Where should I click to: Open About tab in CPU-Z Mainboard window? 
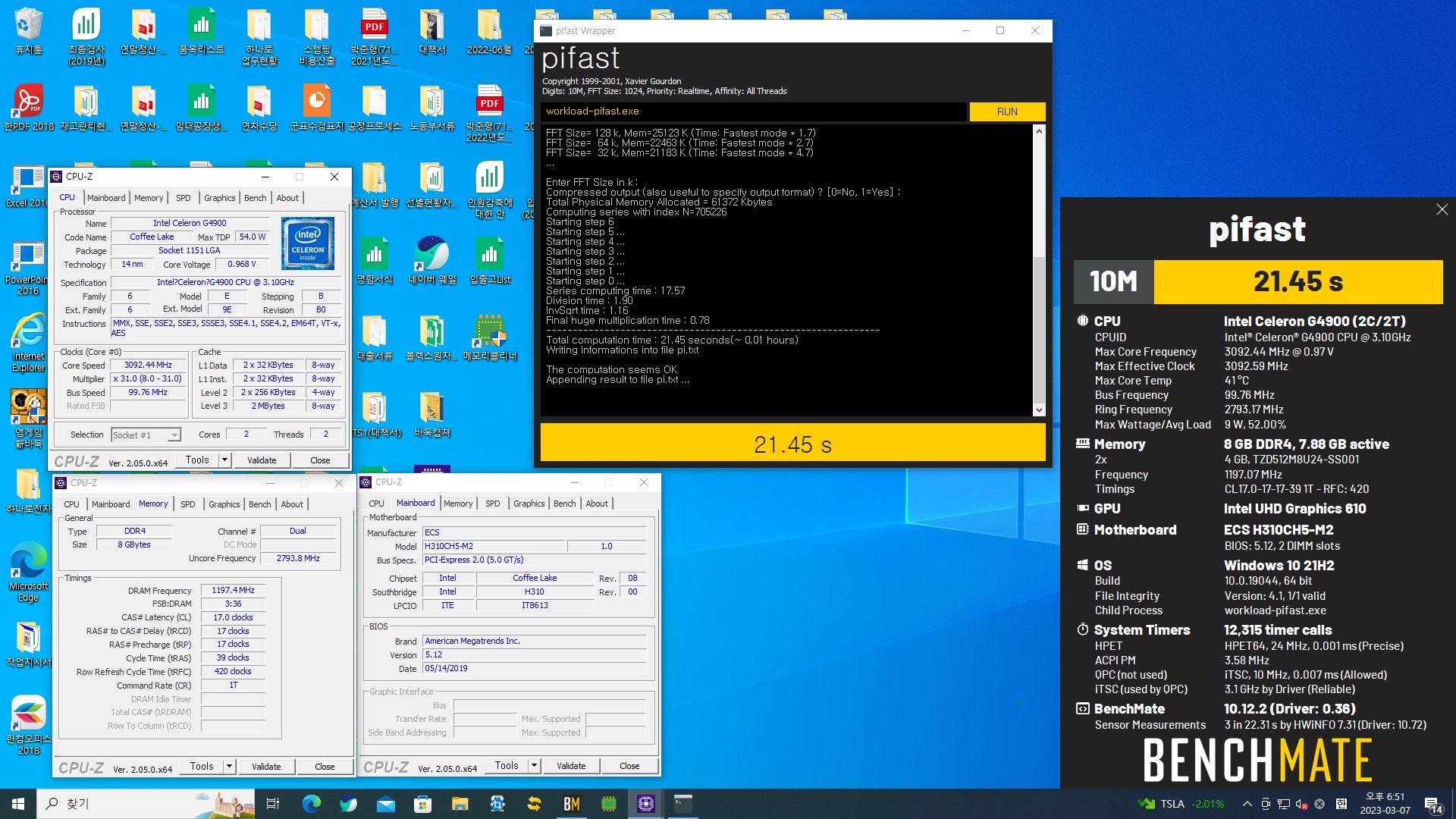597,504
